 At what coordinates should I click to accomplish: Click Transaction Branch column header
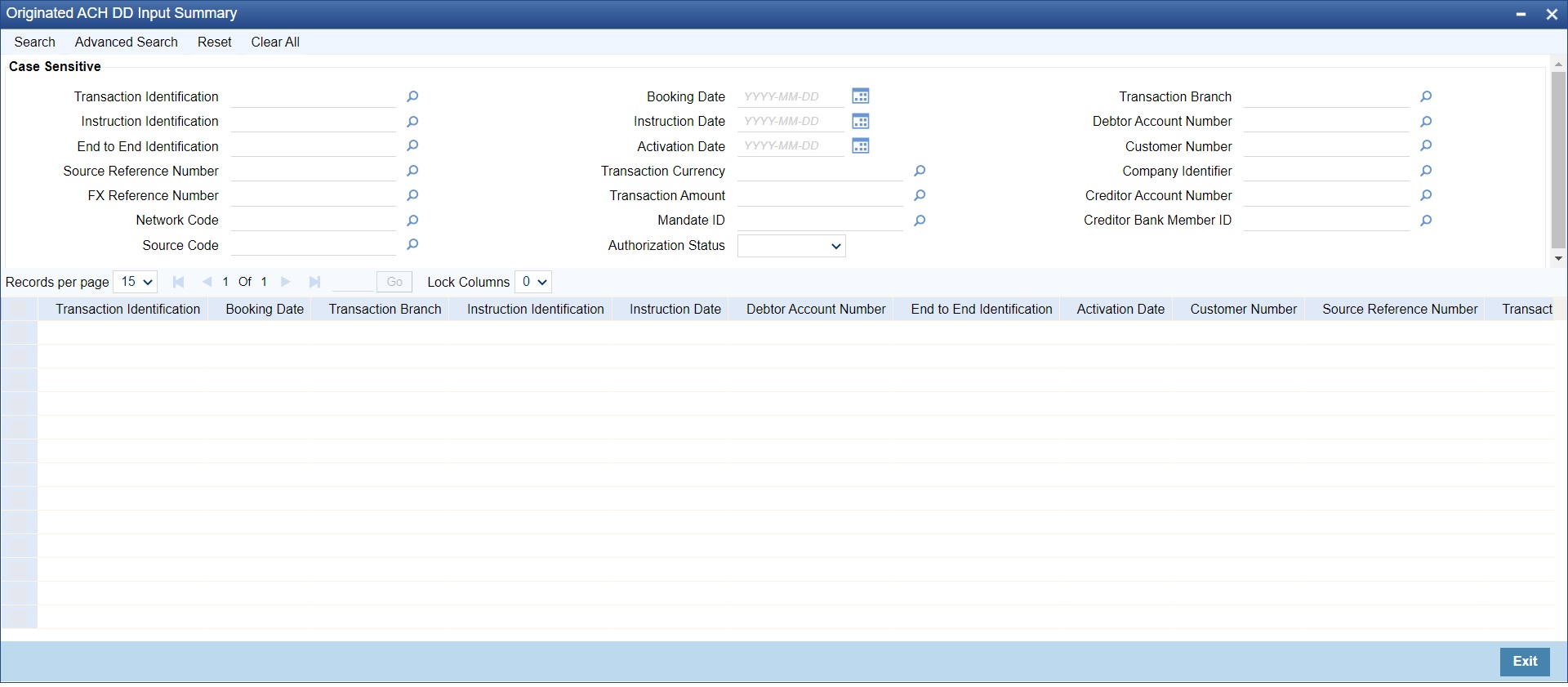click(x=385, y=309)
